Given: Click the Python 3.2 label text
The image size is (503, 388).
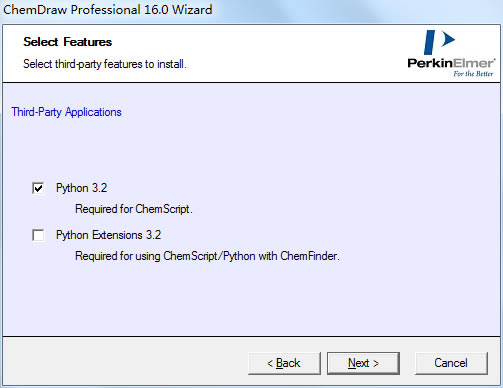Looking at the screenshot, I should (x=82, y=188).
